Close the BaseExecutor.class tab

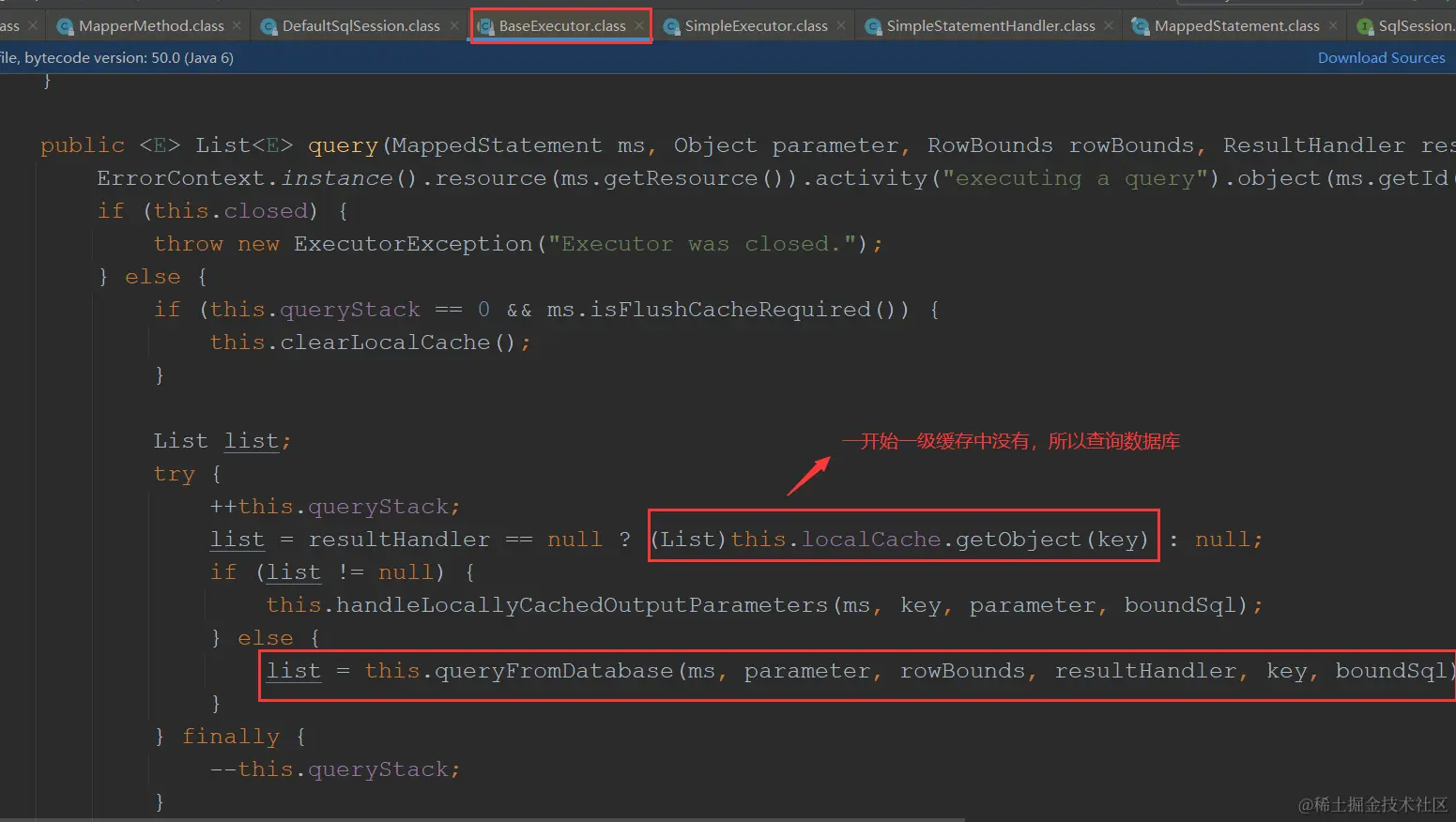pos(639,25)
